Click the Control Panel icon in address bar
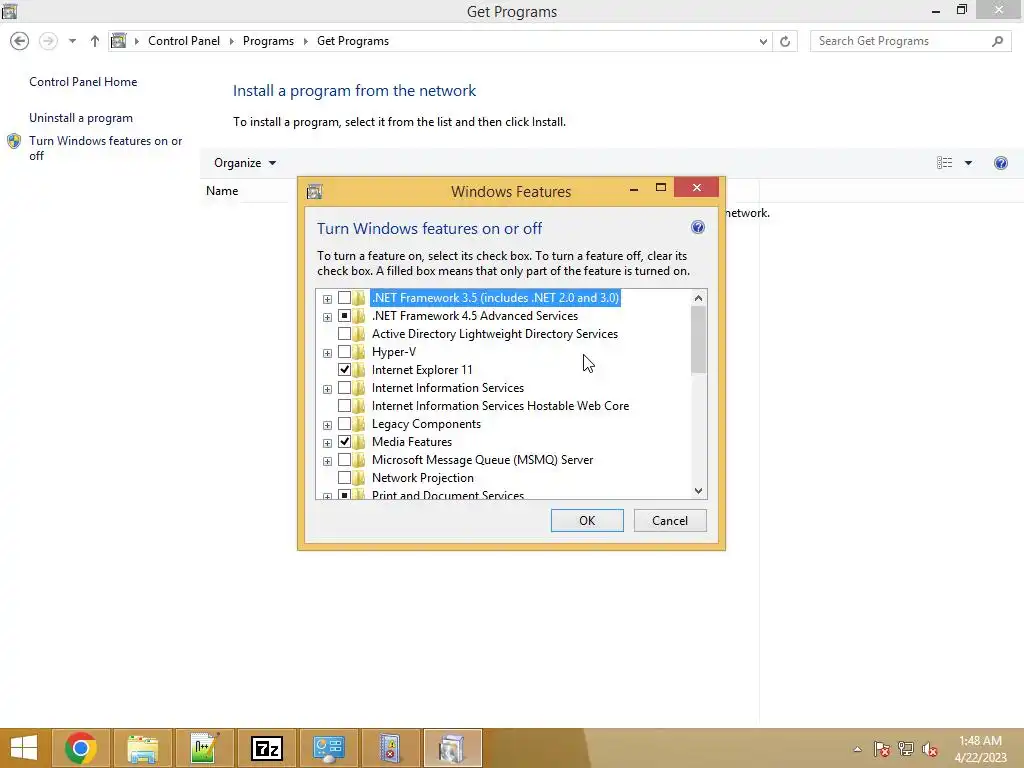The image size is (1024, 768). pyautogui.click(x=118, y=41)
